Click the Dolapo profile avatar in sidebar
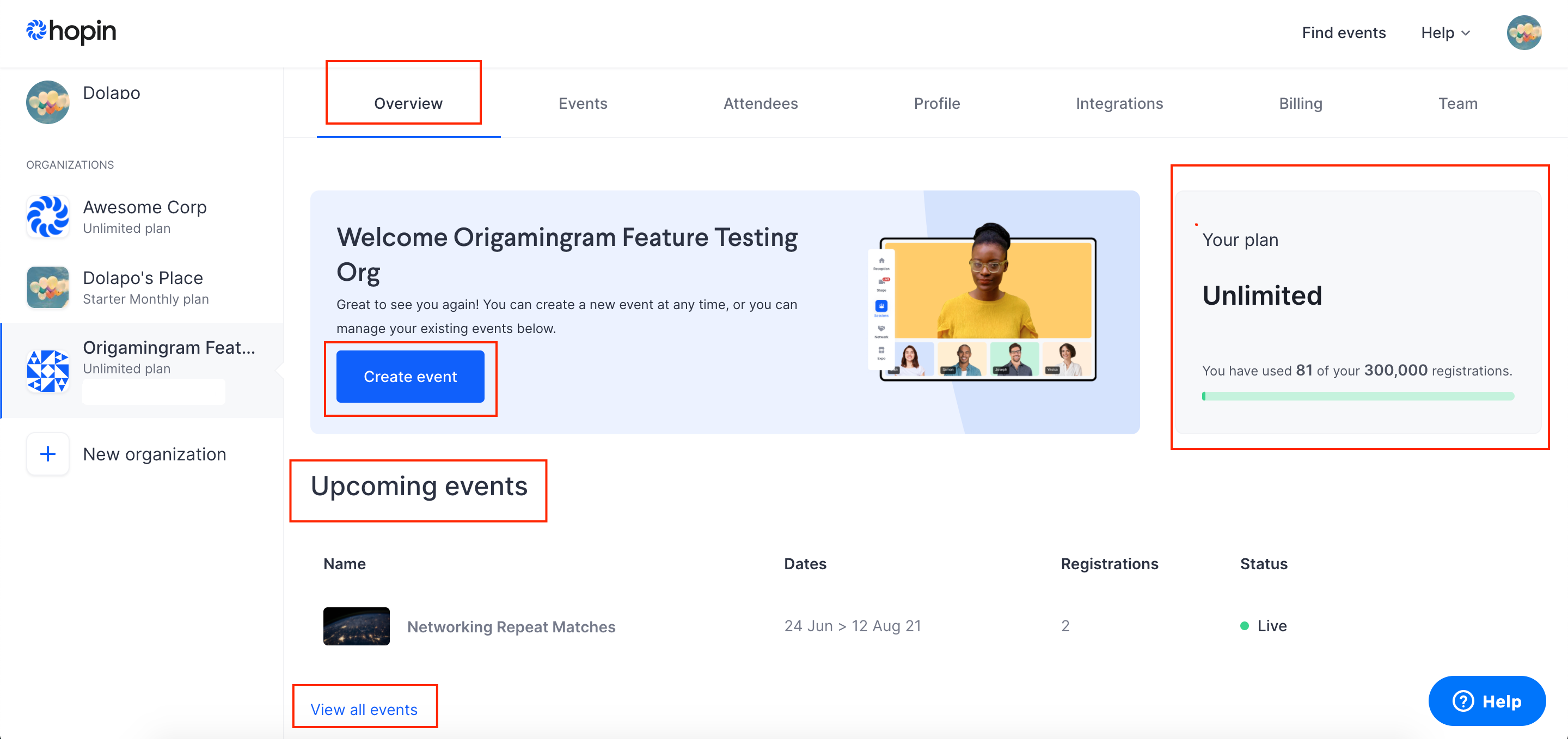 (x=47, y=102)
